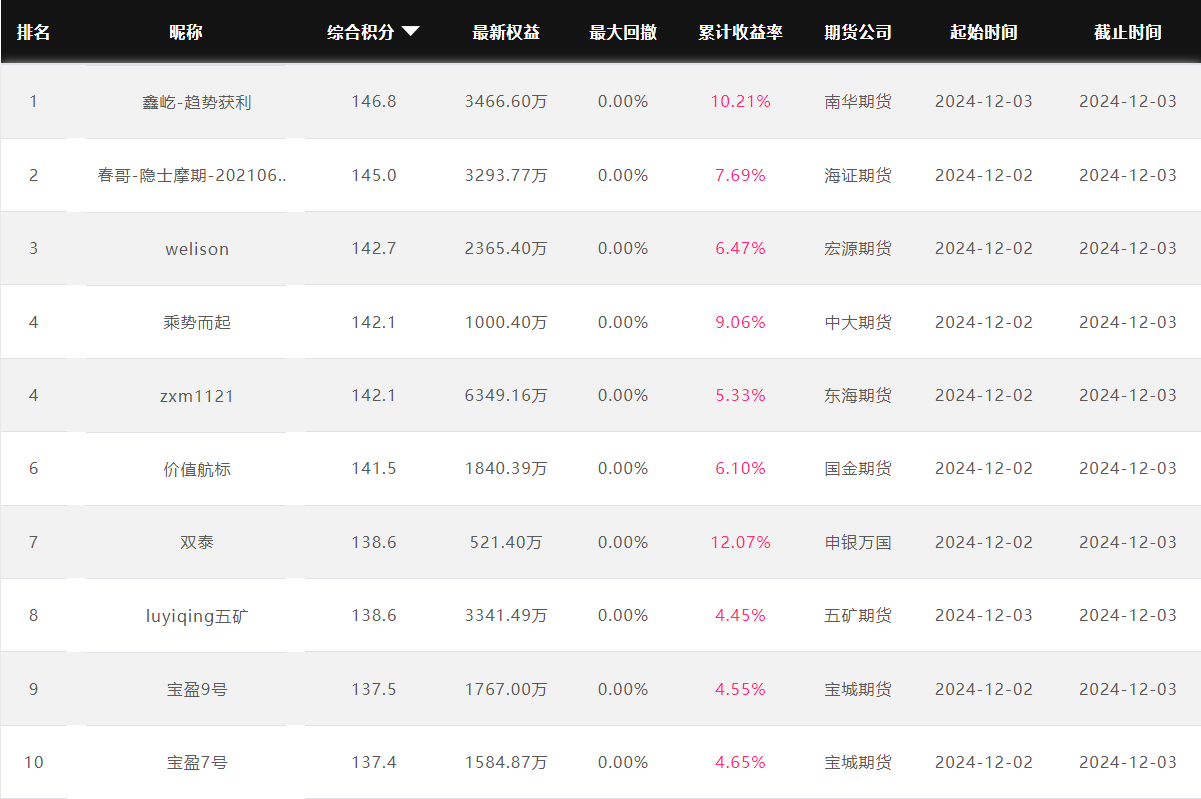Select the 申银万国 company cell
Viewport: 1201px width, 799px height.
[x=858, y=542]
